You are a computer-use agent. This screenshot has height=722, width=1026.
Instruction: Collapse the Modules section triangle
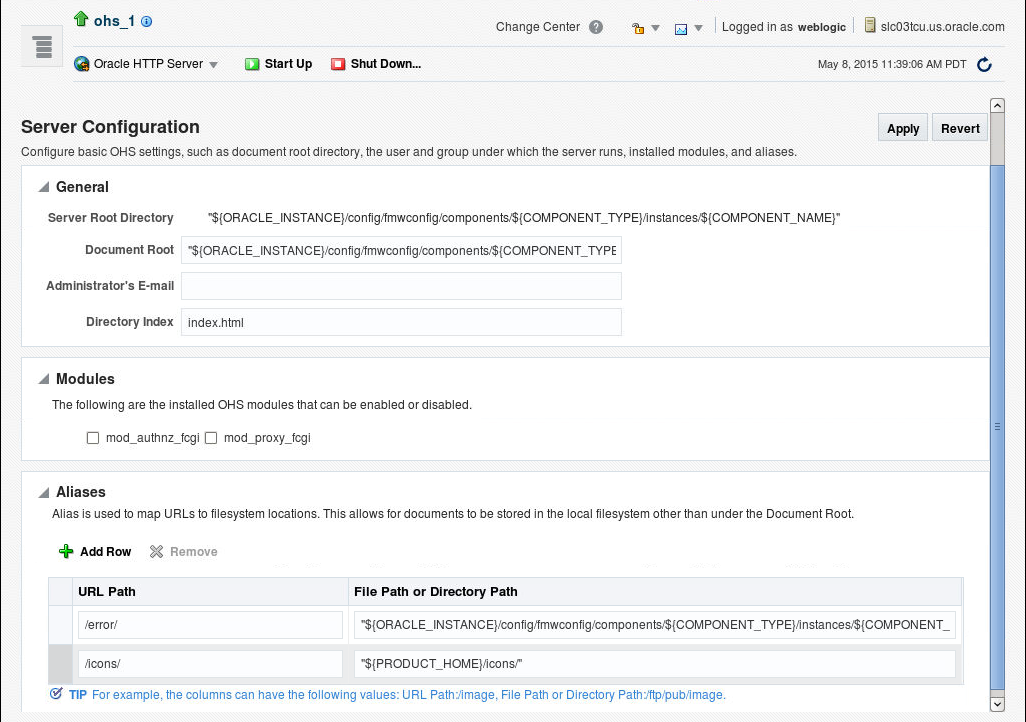point(44,379)
